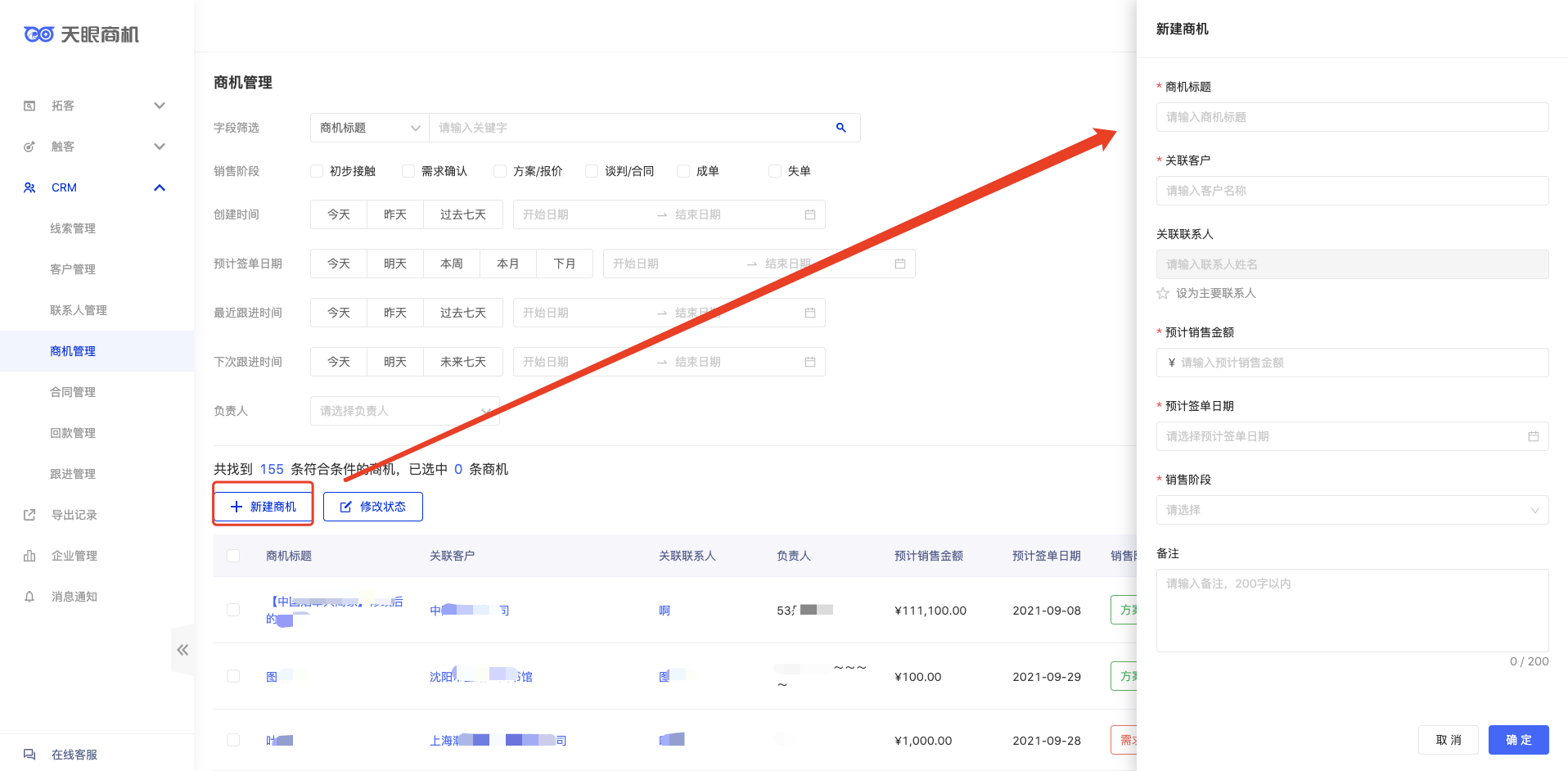Click the 2021-09-08 date cell
The height and width of the screenshot is (771, 1568).
tap(1047, 611)
